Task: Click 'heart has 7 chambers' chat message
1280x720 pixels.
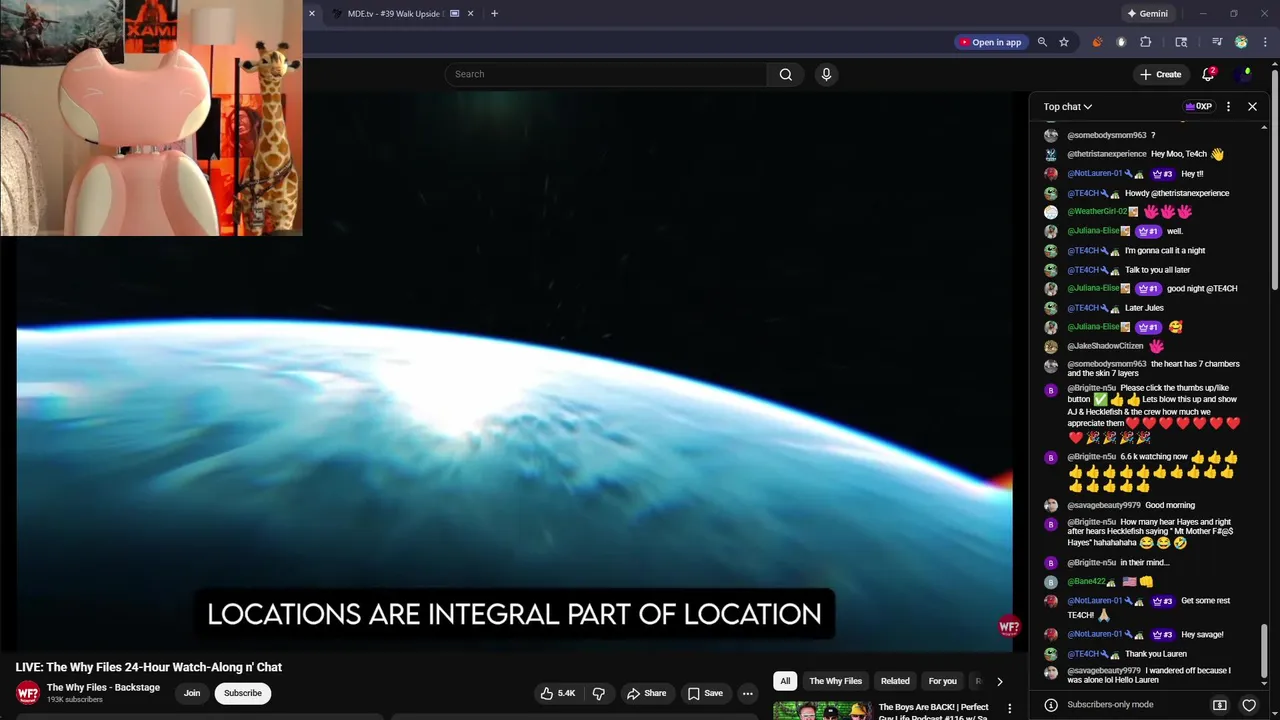Action: 1153,369
